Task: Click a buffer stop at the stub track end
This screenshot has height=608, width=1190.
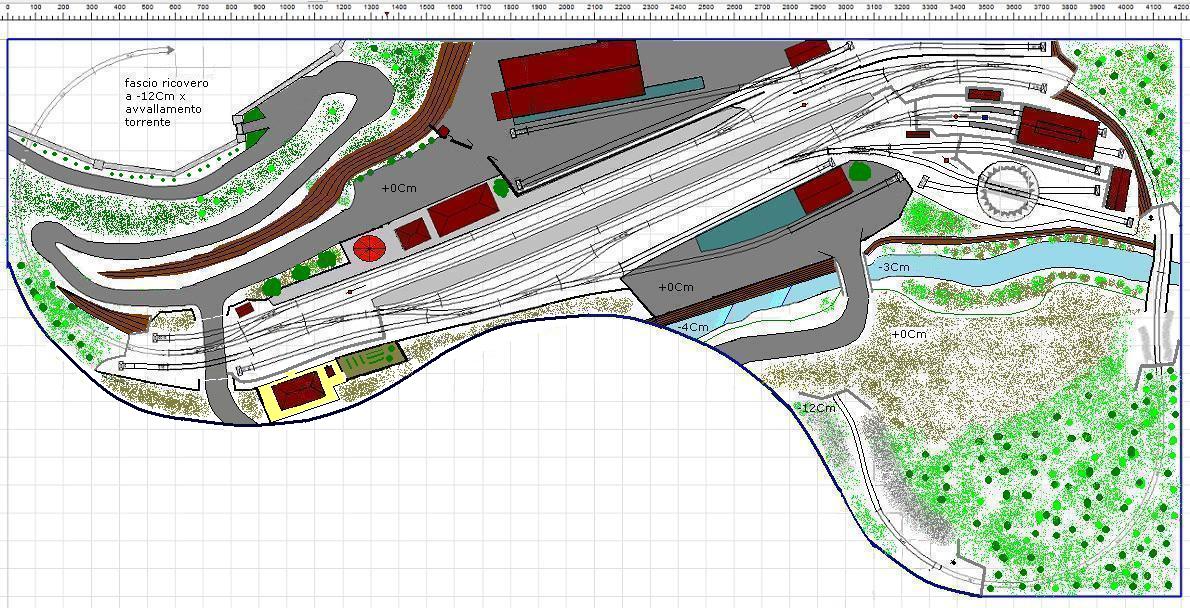Action: (x=1097, y=188)
